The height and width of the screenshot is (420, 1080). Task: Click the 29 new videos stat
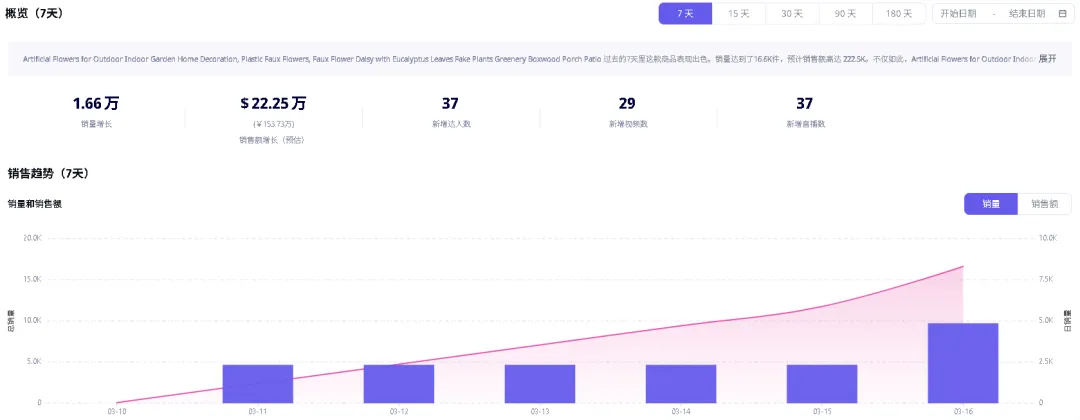[x=627, y=103]
